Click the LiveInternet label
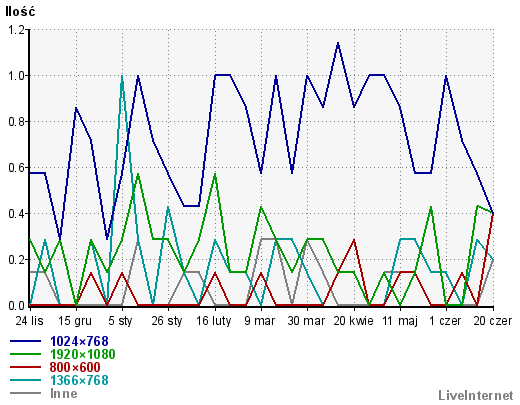This screenshot has height=405, width=520. pos(476,395)
